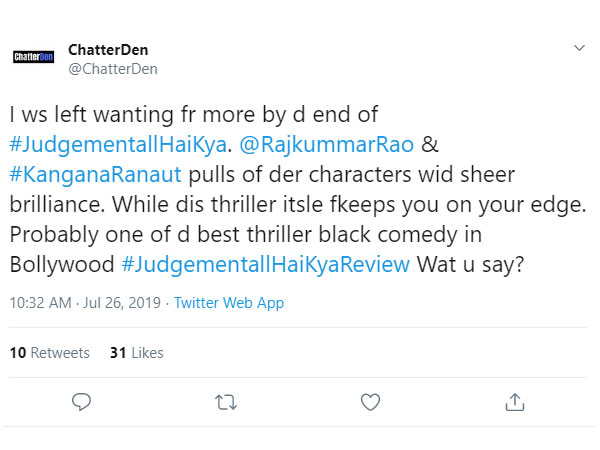600x450 pixels.
Task: Open the Twitter Web App source link
Action: tap(229, 303)
